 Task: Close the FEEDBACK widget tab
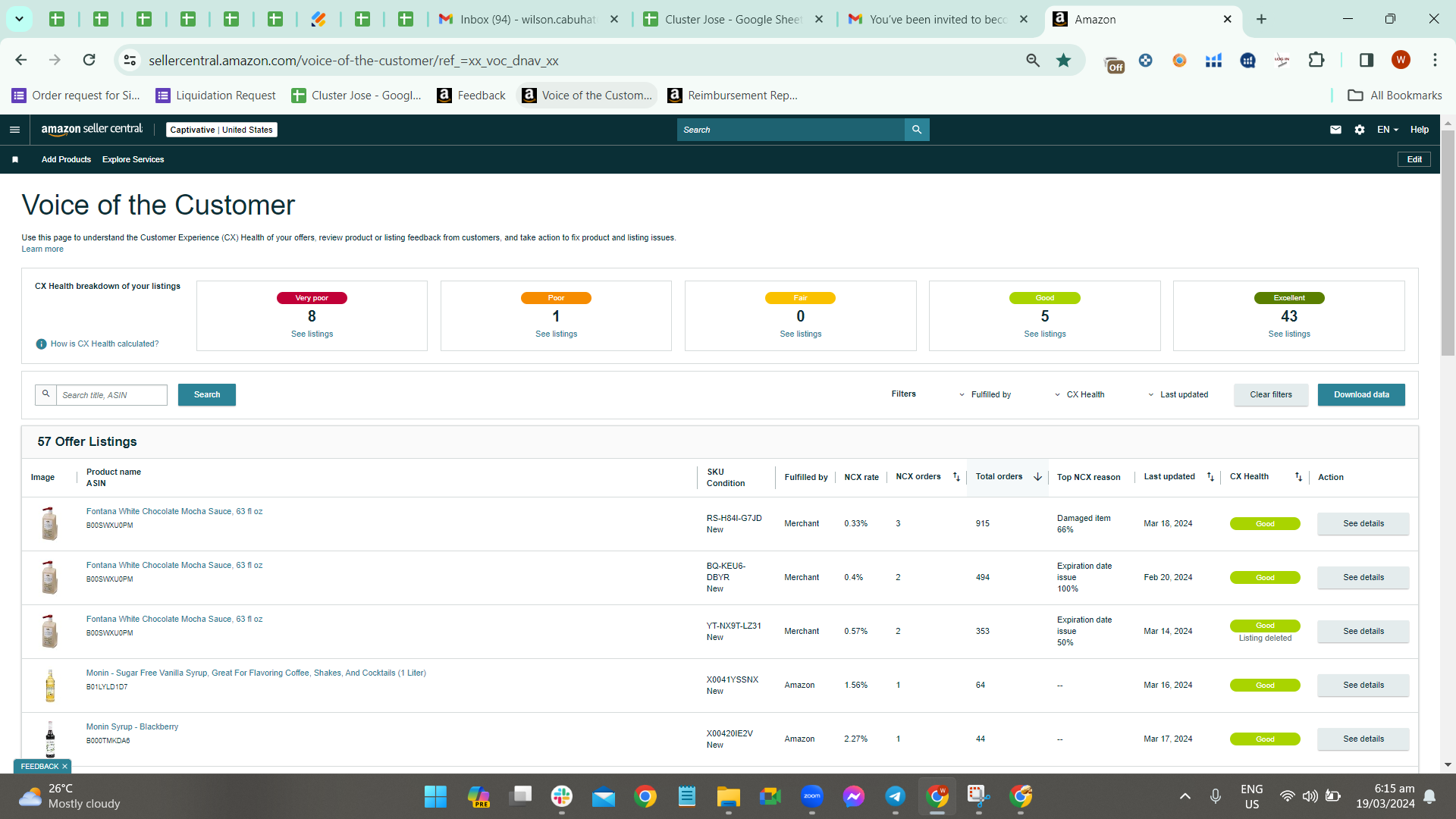coord(64,767)
